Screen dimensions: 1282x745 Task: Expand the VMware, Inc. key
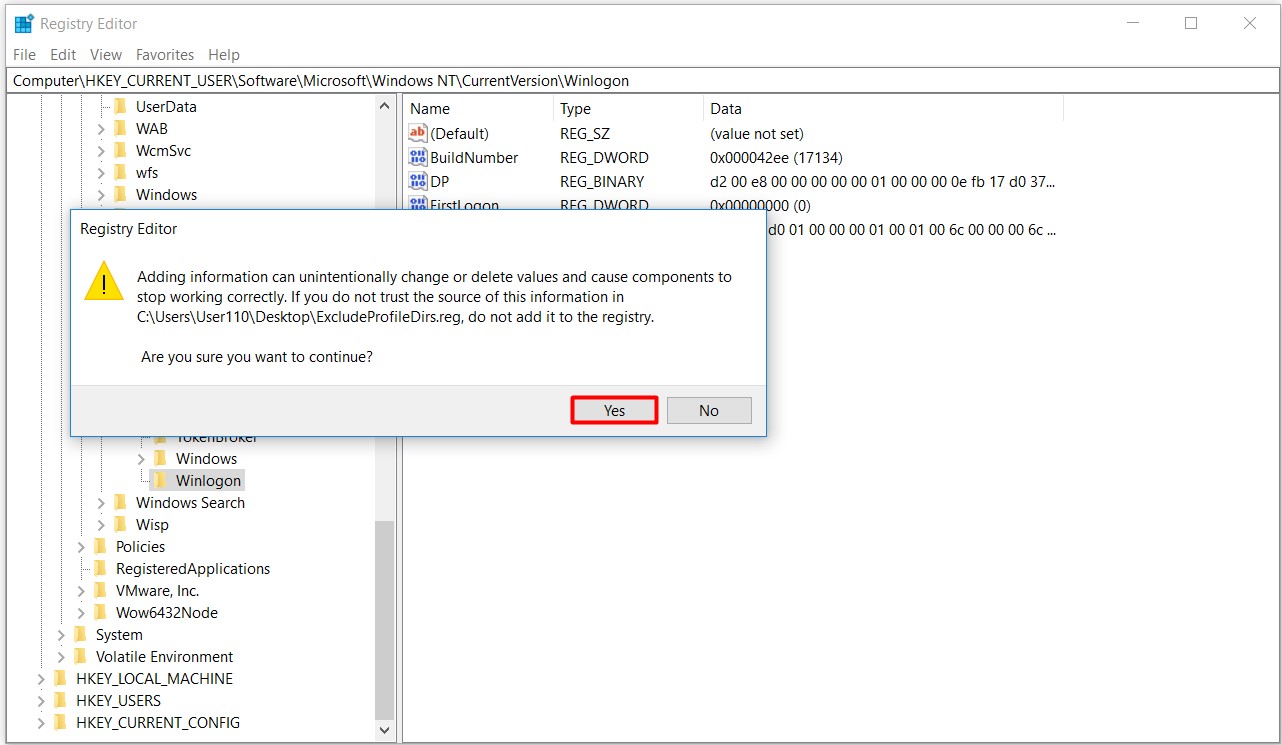[x=81, y=591]
